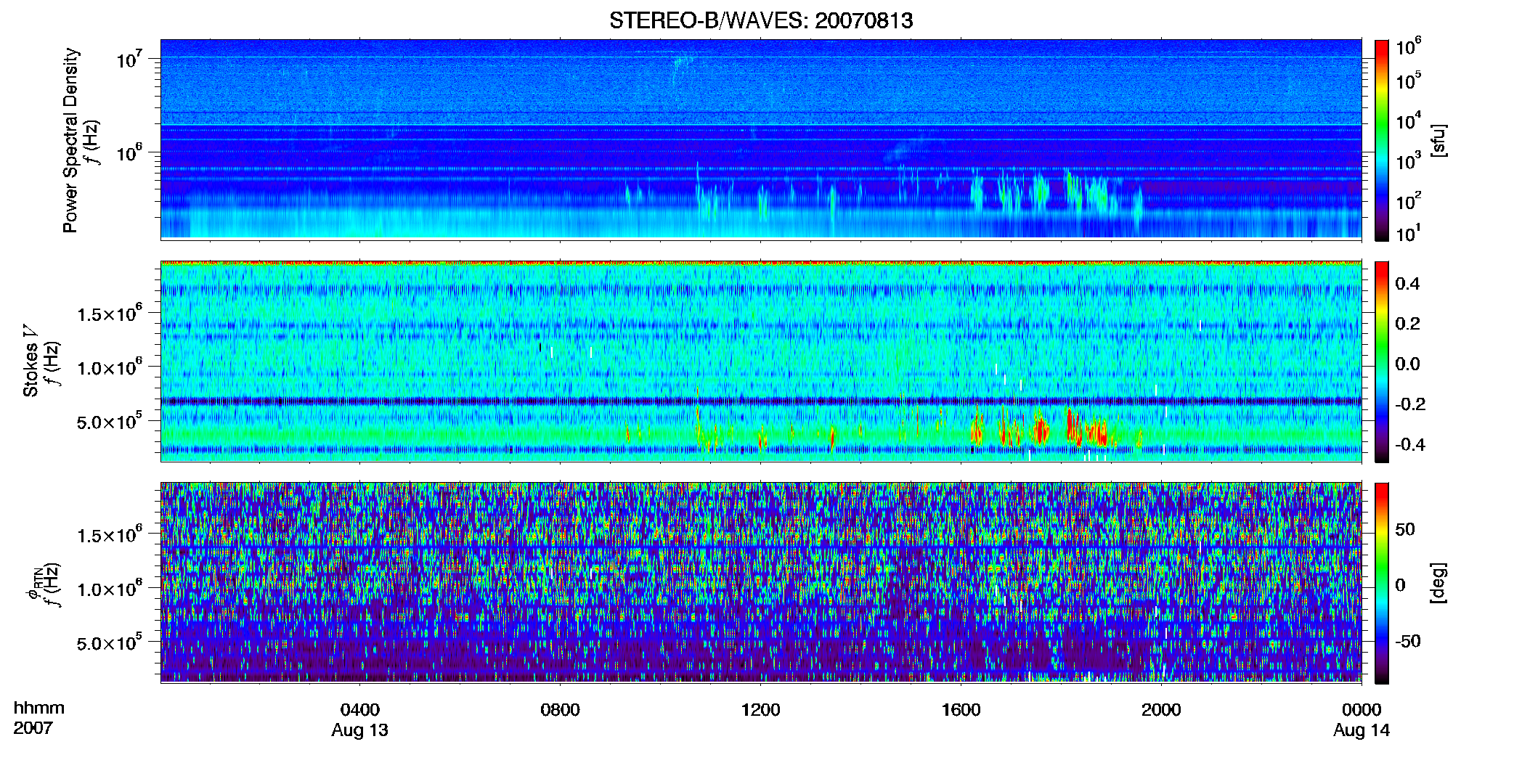Click the 10^7 frequency tick label

click(x=130, y=58)
